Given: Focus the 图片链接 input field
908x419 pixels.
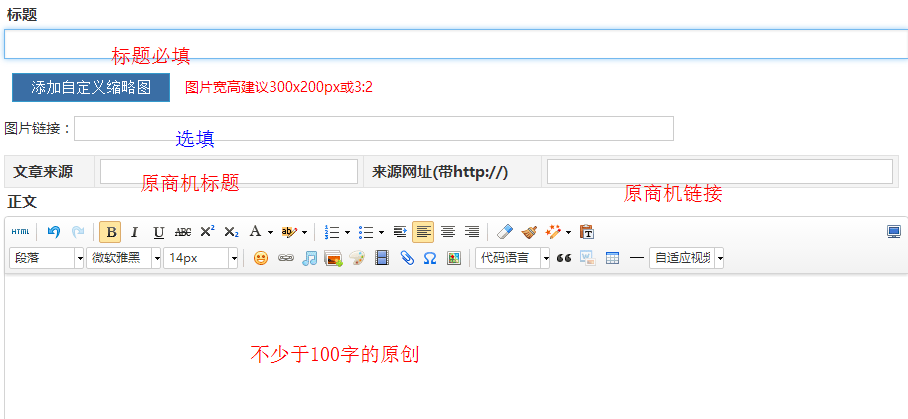Looking at the screenshot, I should [374, 128].
